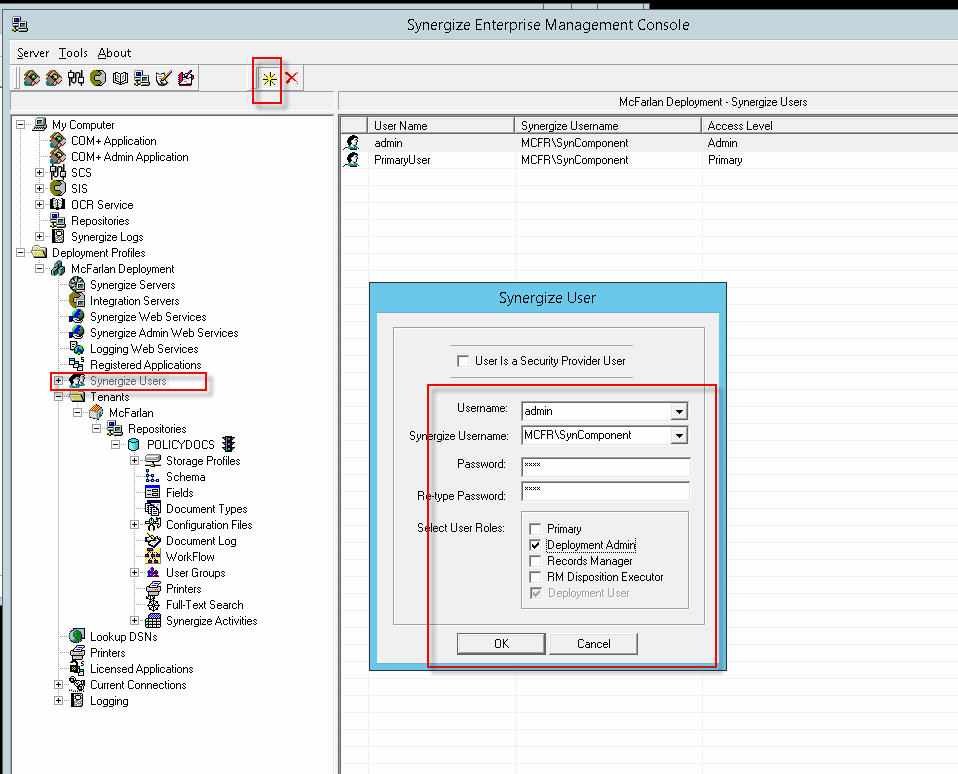Image resolution: width=958 pixels, height=774 pixels.
Task: Select the Document Log node icon
Action: 153,541
